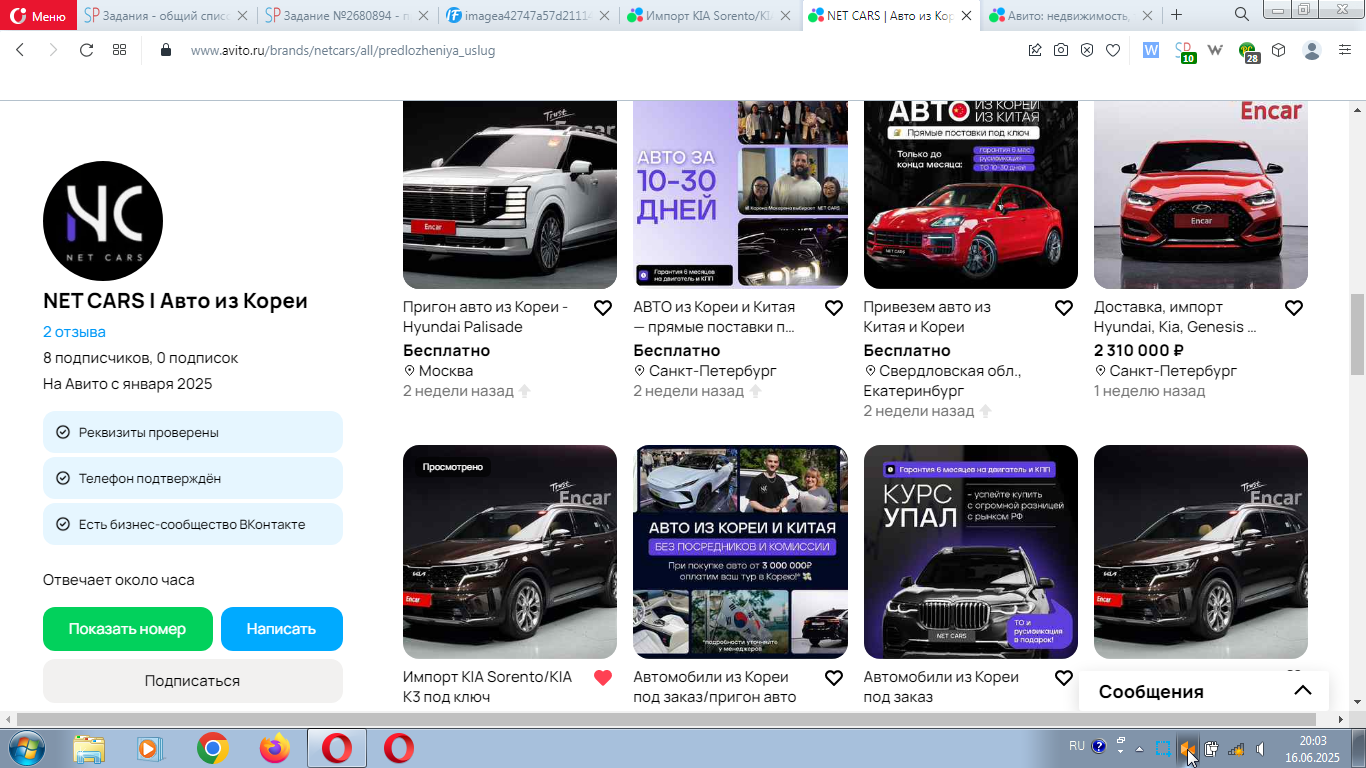Viewport: 1366px width, 768px height.
Task: Open the 'АВТО ЗА 10-30 ДНЕЙ' thumbnail
Action: pos(740,195)
